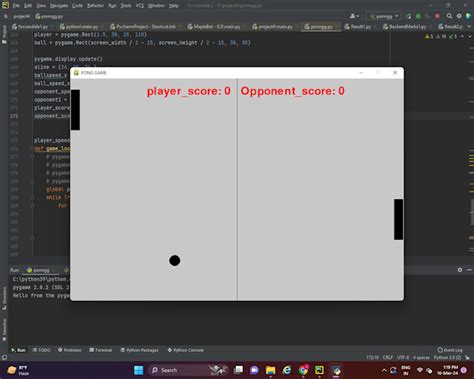Click 4 spaces indent setting in status bar
The image size is (474, 379).
(421, 357)
